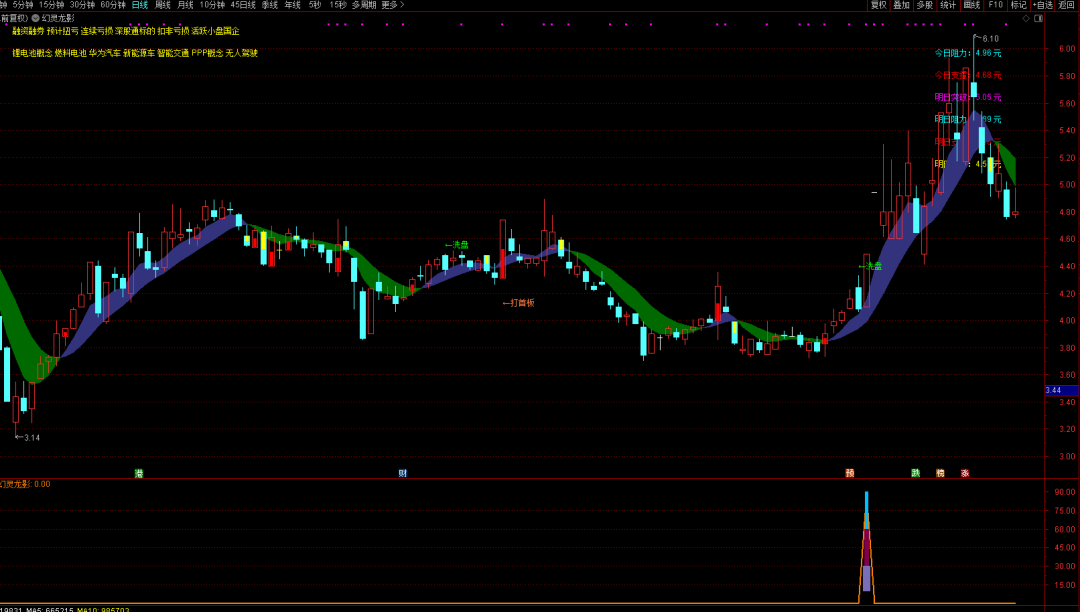Toggle the side panel rectangle icon
The width and height of the screenshot is (1080, 612).
(x=1038, y=18)
